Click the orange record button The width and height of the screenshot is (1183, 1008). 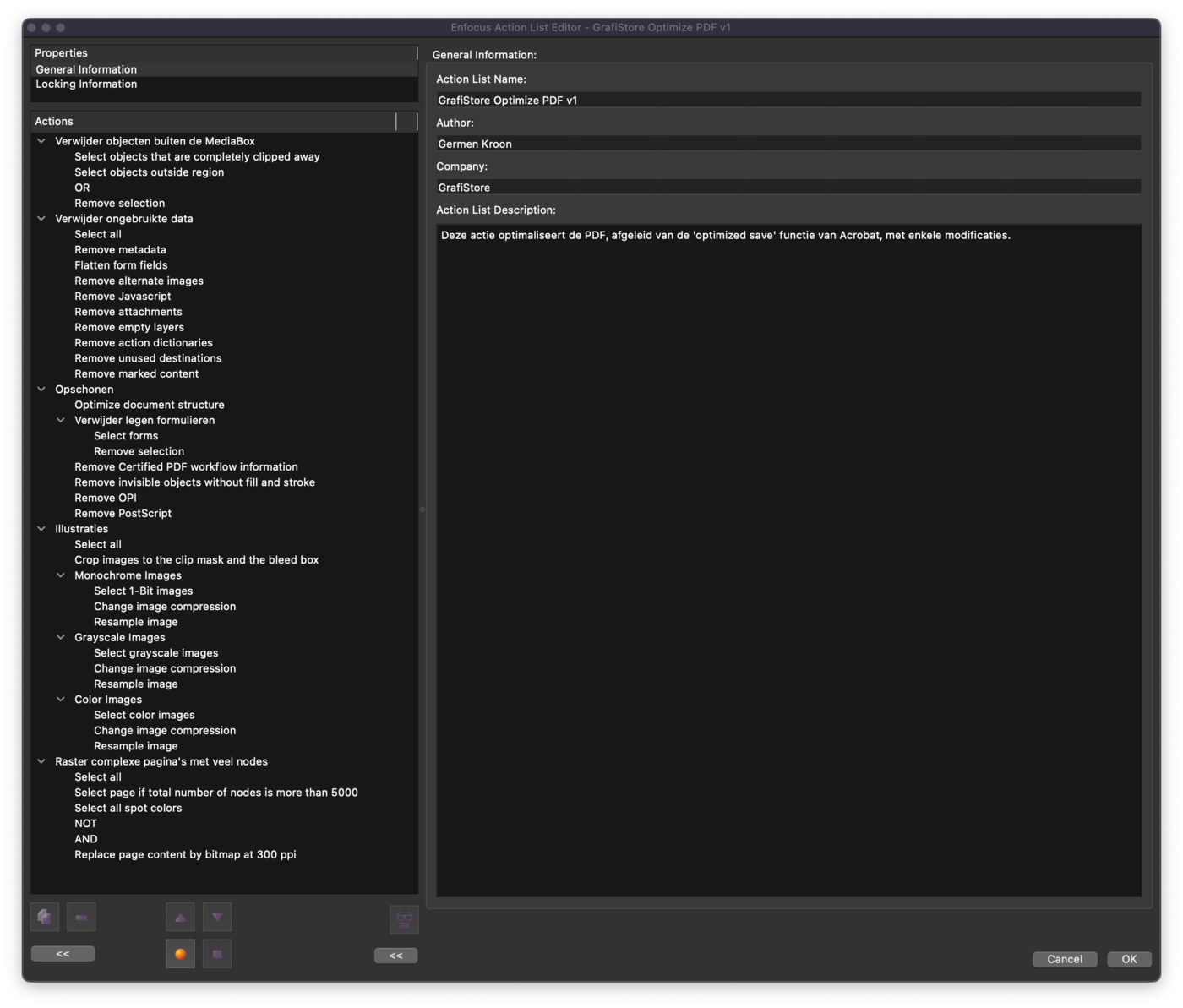(x=180, y=954)
